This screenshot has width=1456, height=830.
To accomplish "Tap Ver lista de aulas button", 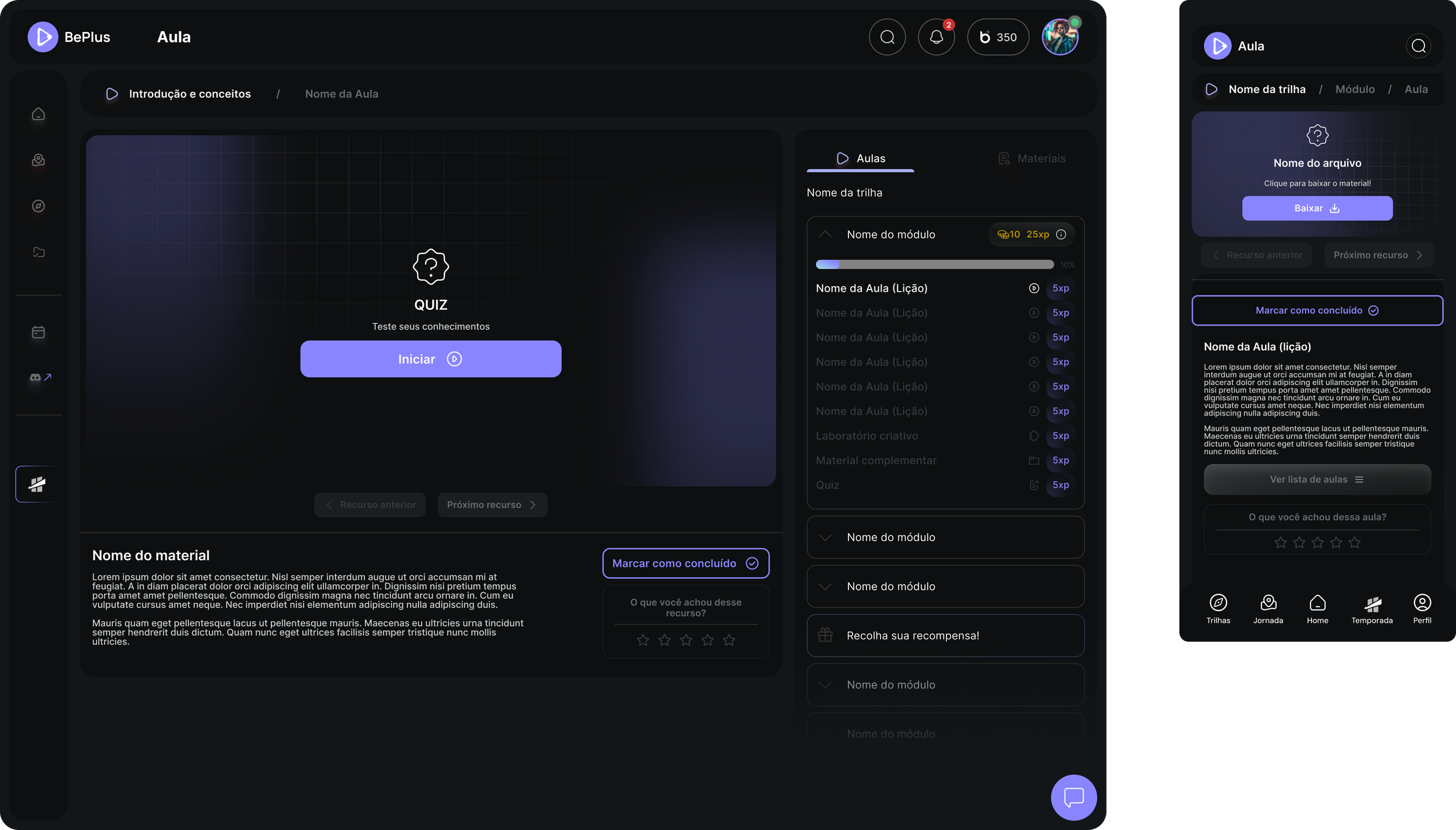I will 1317,479.
